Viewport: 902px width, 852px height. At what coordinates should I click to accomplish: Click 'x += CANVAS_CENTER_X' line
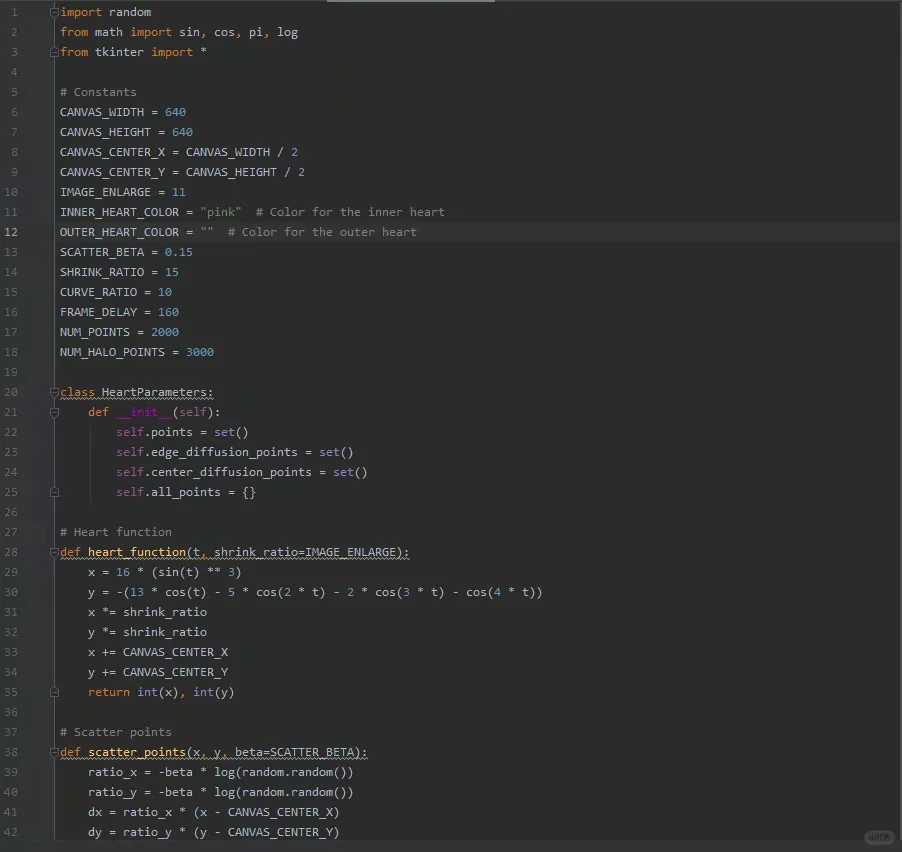coord(158,652)
